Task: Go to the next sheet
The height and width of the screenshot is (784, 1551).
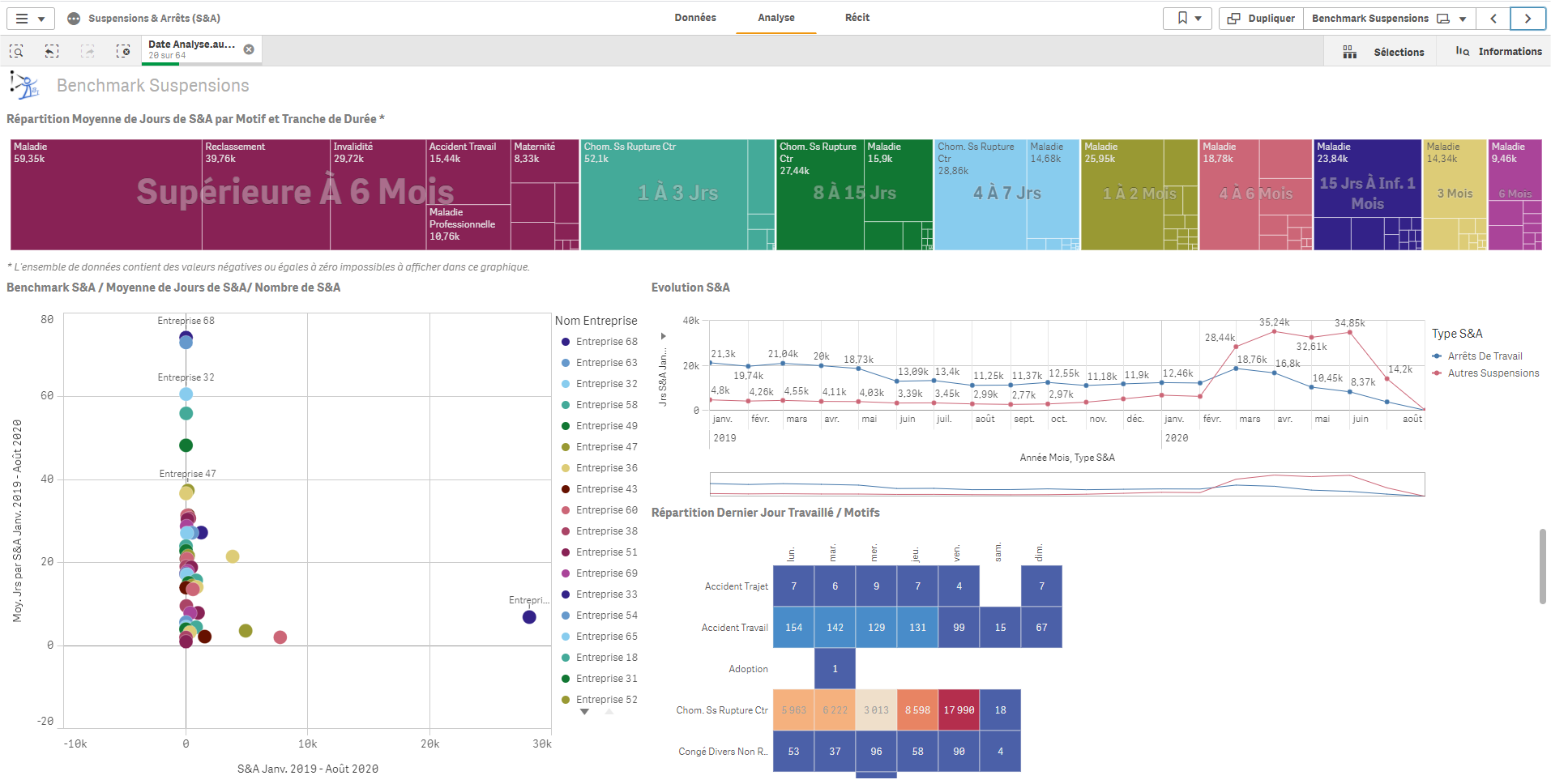Action: point(1527,19)
